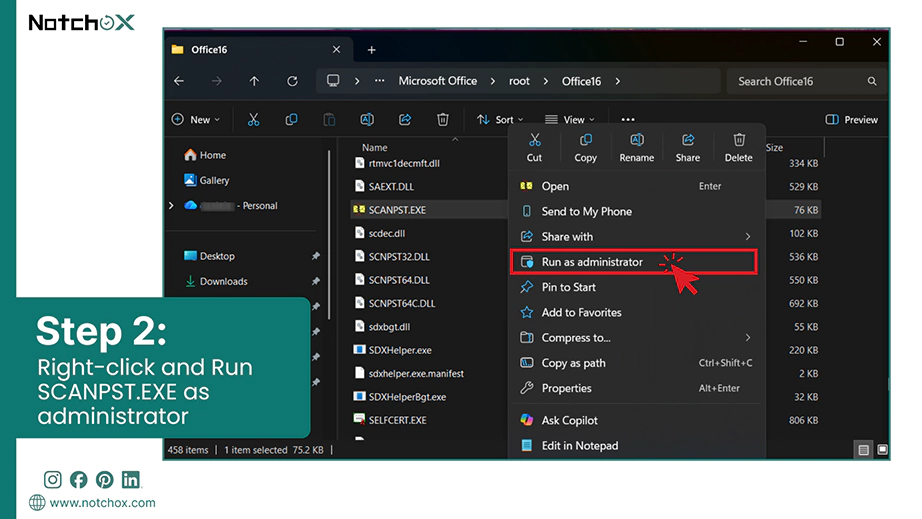Open Gallery in the navigation pane

click(206, 180)
